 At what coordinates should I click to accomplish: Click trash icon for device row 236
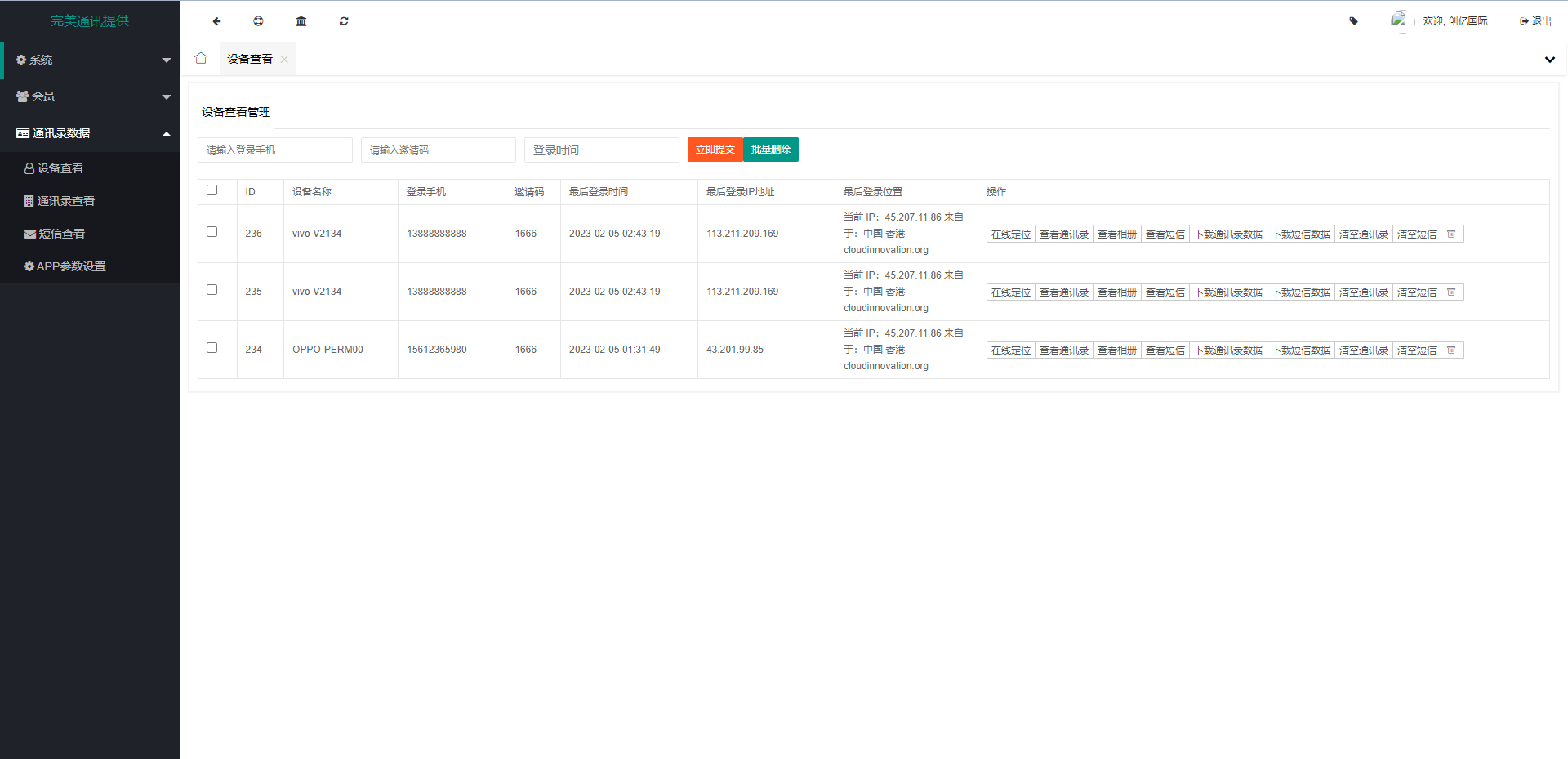tap(1451, 234)
